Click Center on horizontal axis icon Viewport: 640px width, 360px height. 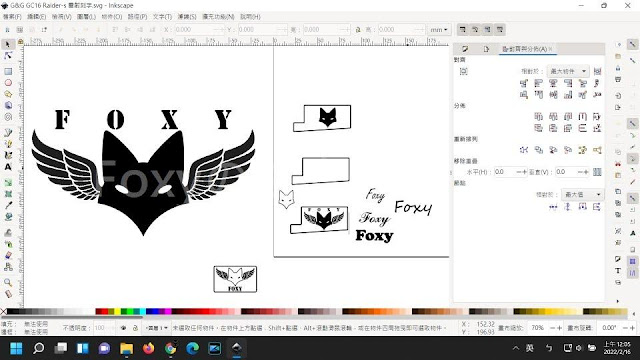[x=553, y=95]
